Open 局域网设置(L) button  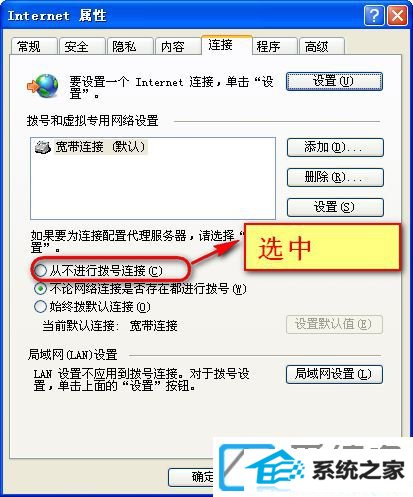point(334,375)
